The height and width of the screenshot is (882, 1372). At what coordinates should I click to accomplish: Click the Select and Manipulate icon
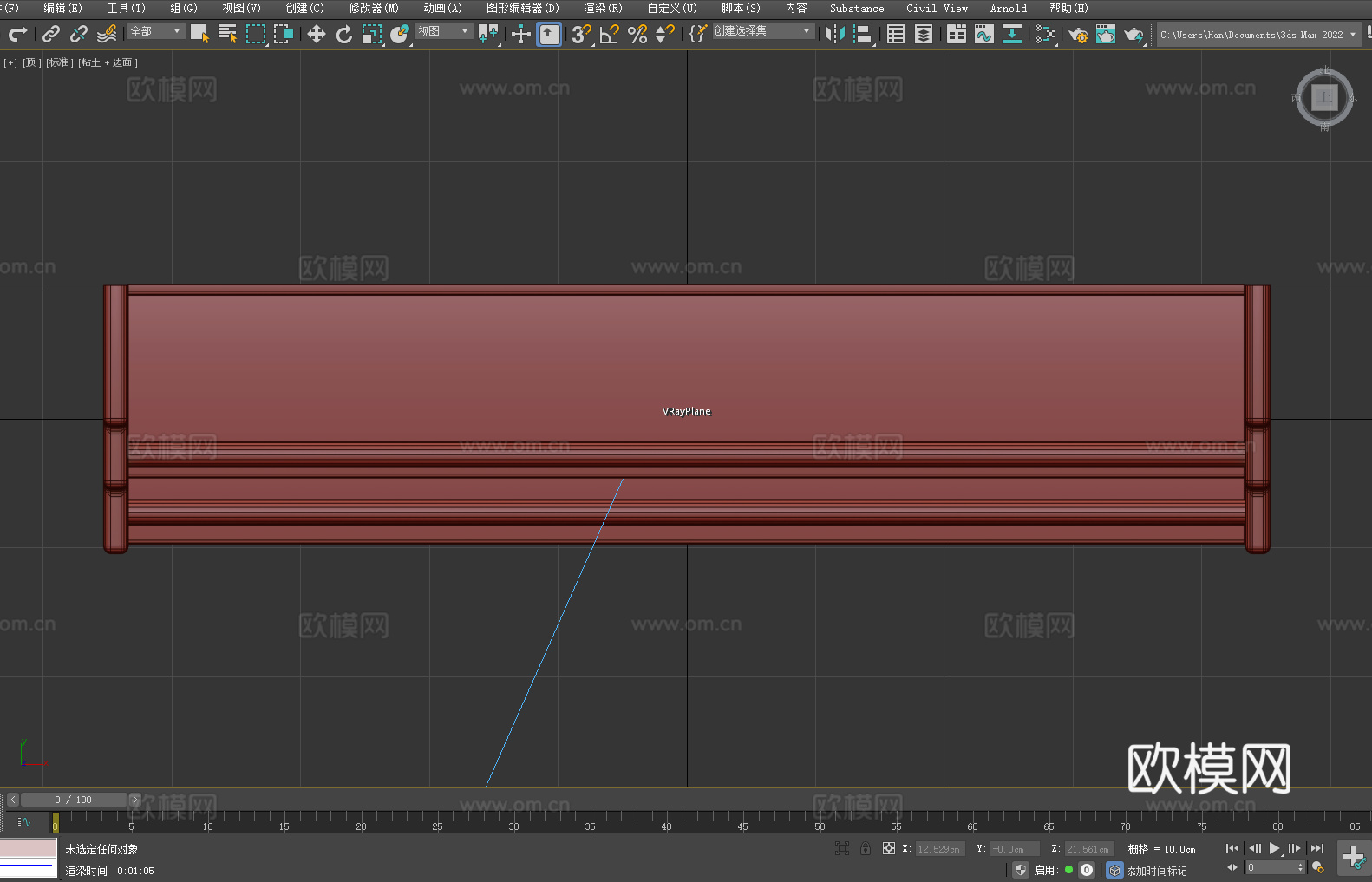click(x=521, y=34)
